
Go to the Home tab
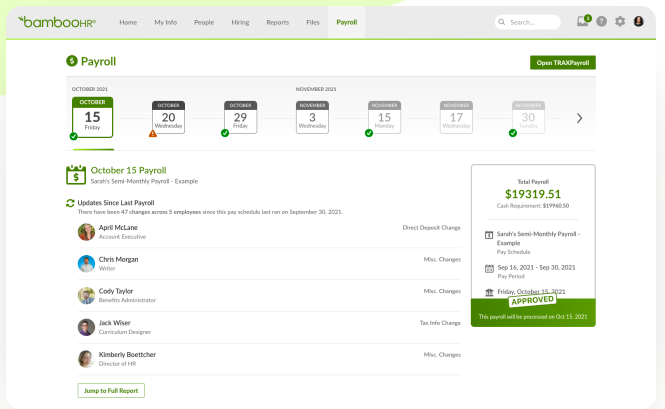tap(128, 22)
